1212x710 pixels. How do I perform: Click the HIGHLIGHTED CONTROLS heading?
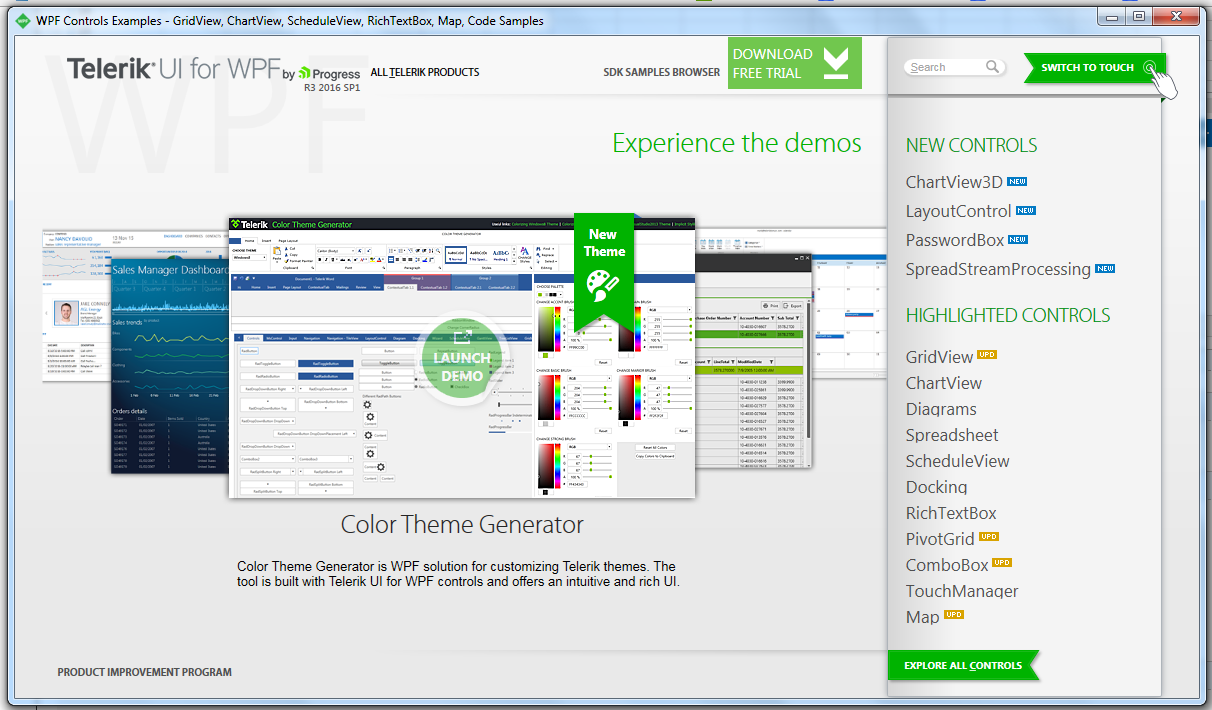click(1008, 315)
